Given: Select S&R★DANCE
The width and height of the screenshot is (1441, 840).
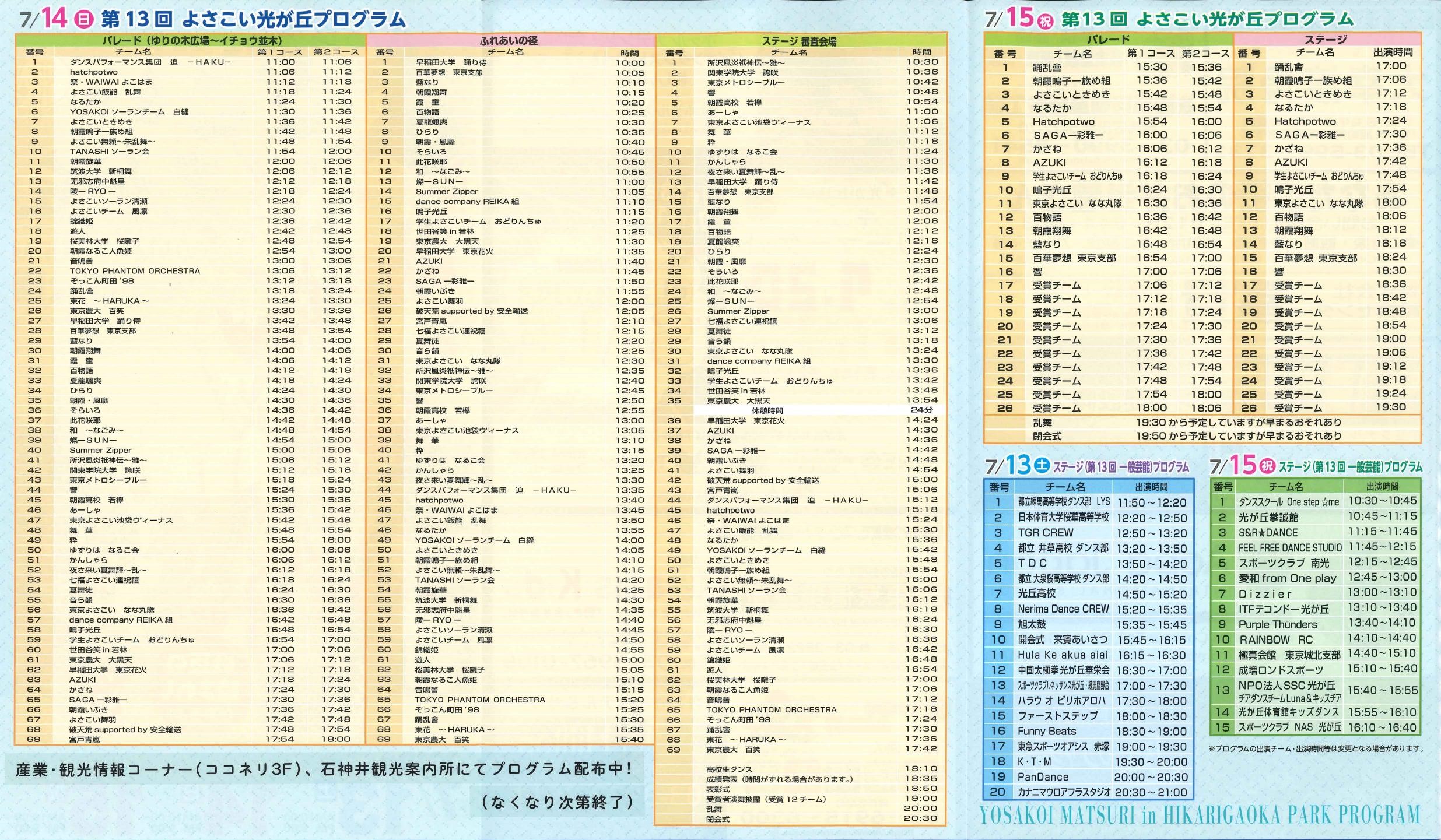Looking at the screenshot, I should tap(1268, 532).
